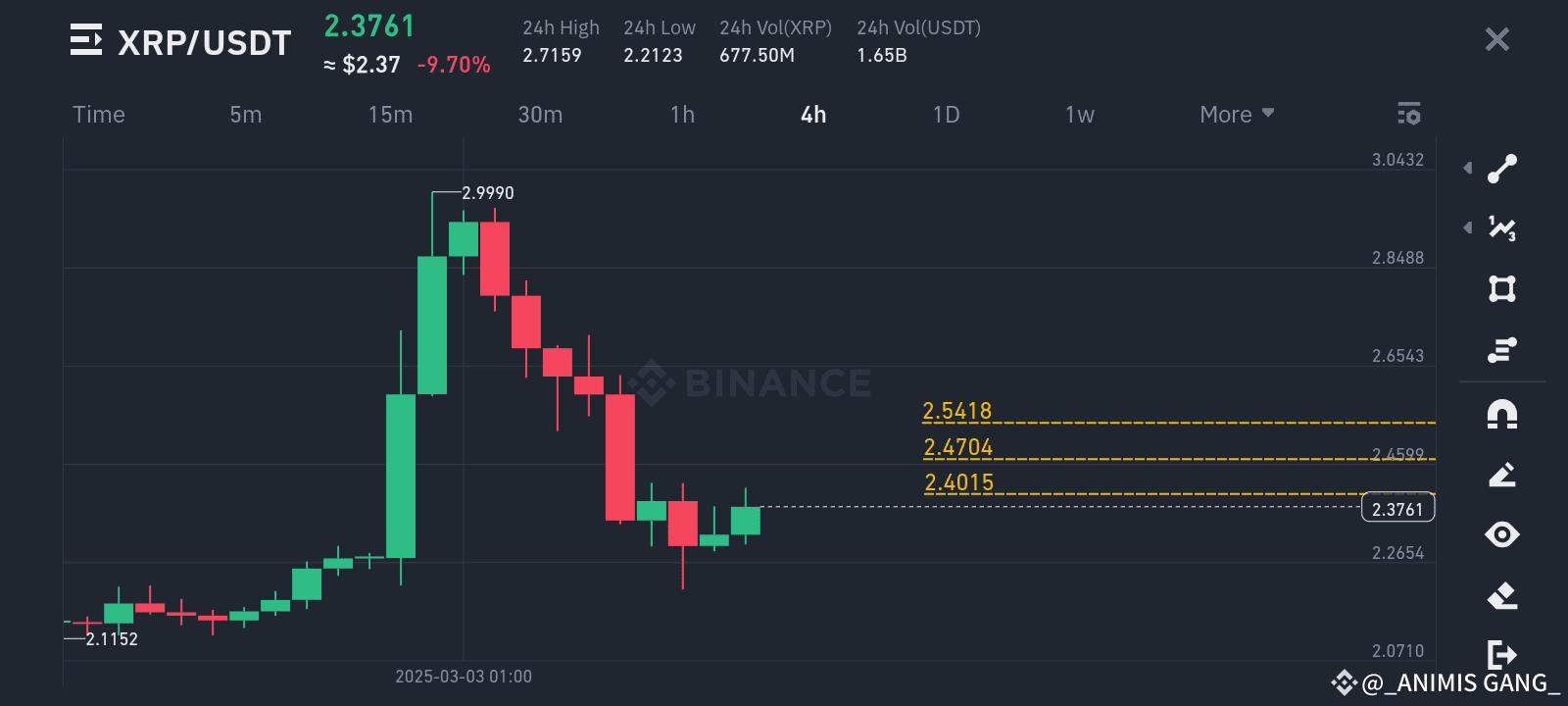Click the yellow 2.5418 resistance line label
The width and height of the screenshot is (1568, 706).
(x=955, y=410)
